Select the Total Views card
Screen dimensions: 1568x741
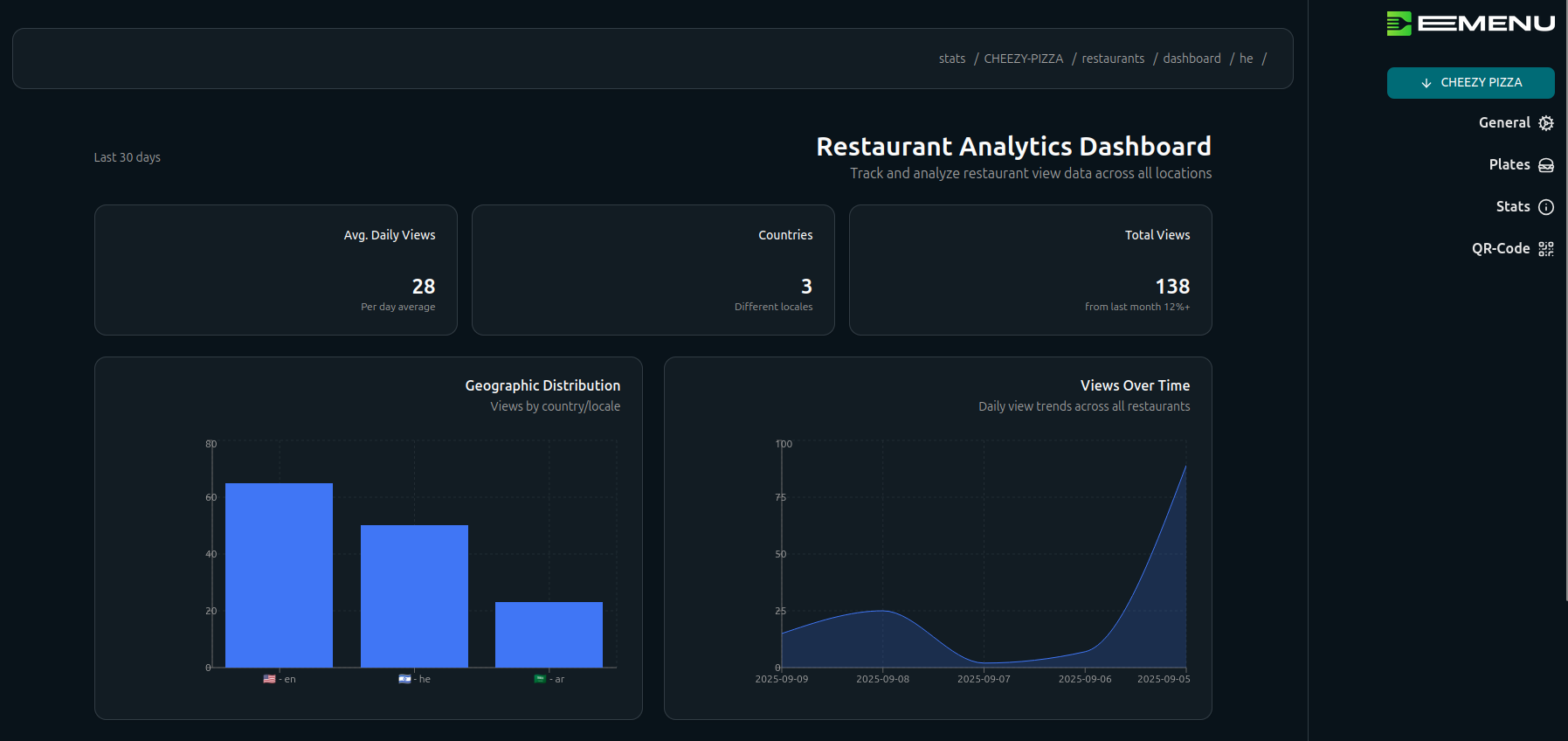1030,270
